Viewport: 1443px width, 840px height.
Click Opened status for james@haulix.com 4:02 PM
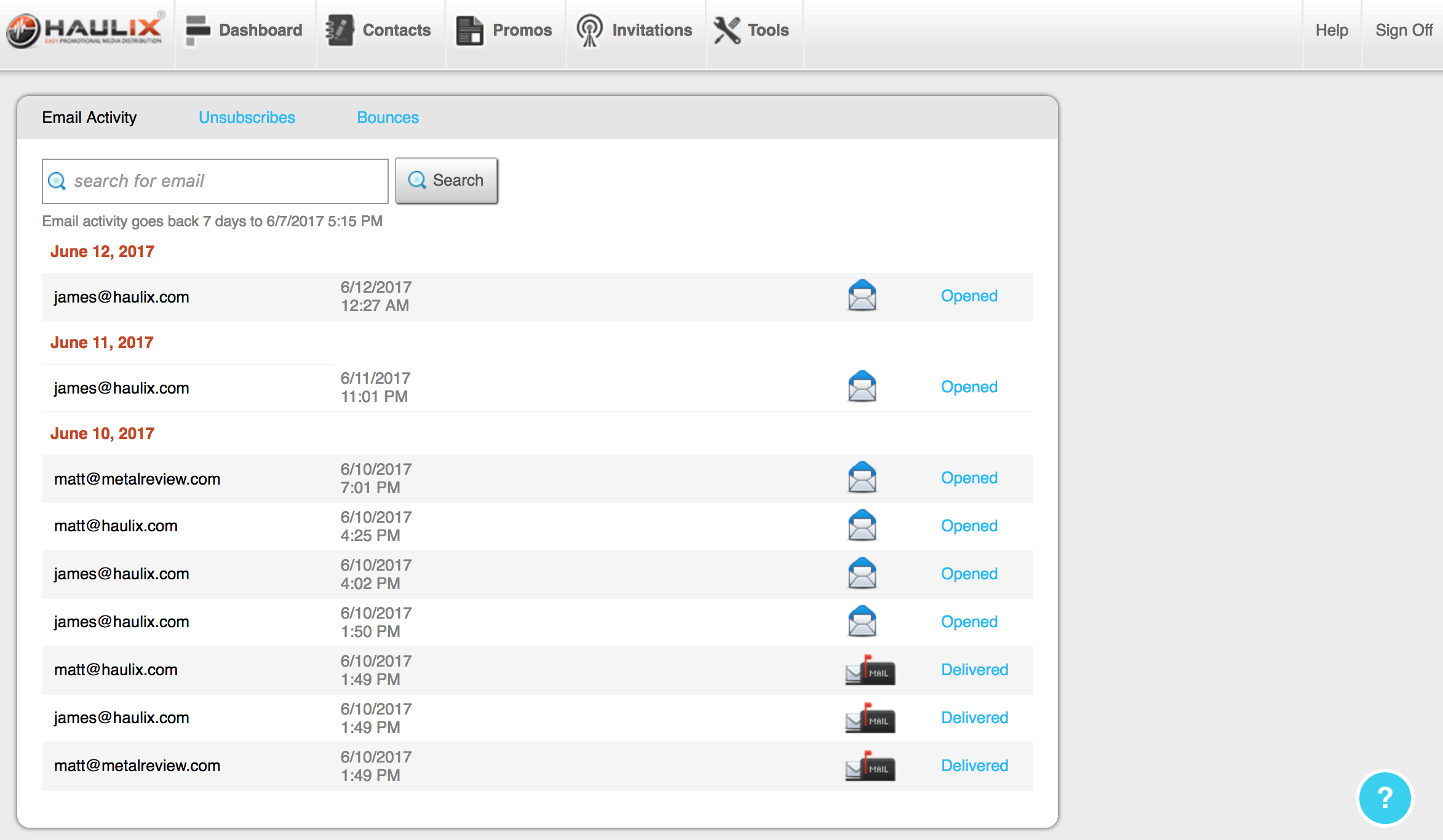(969, 574)
